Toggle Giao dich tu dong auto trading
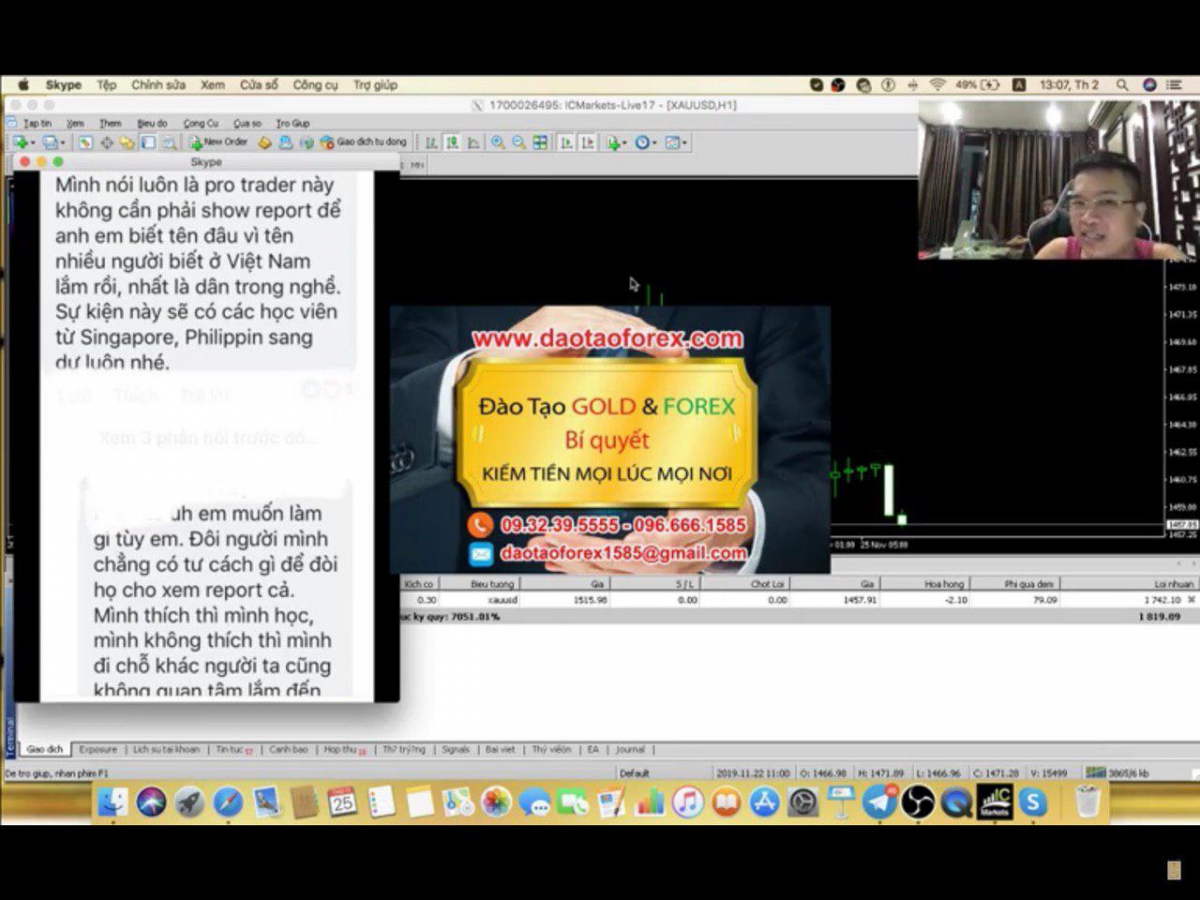This screenshot has width=1200, height=900. tap(363, 142)
